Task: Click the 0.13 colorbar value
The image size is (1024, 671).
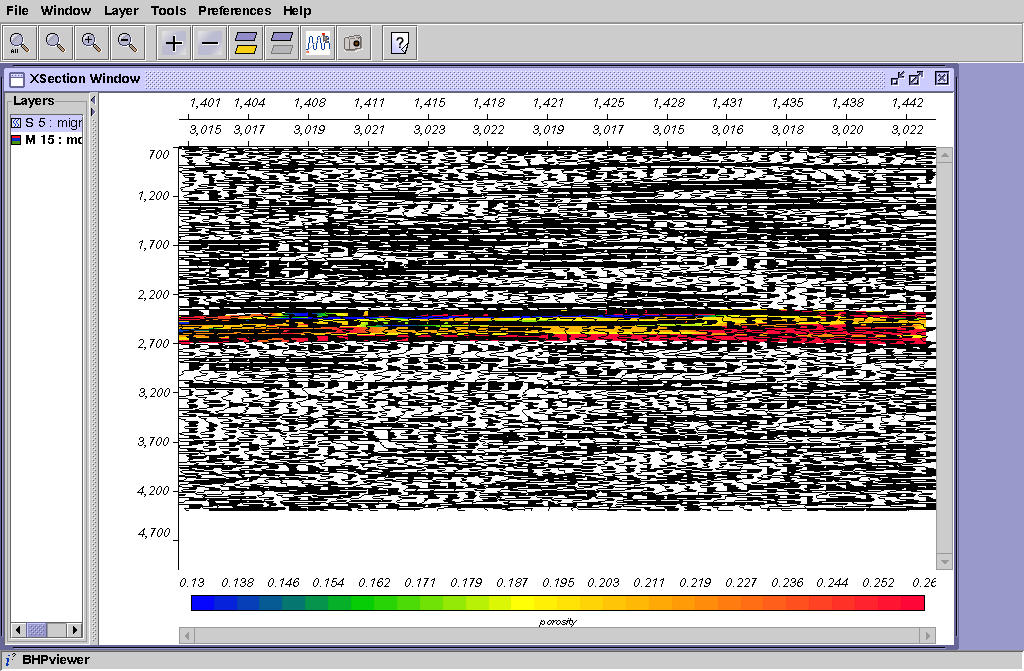Action: (x=192, y=582)
